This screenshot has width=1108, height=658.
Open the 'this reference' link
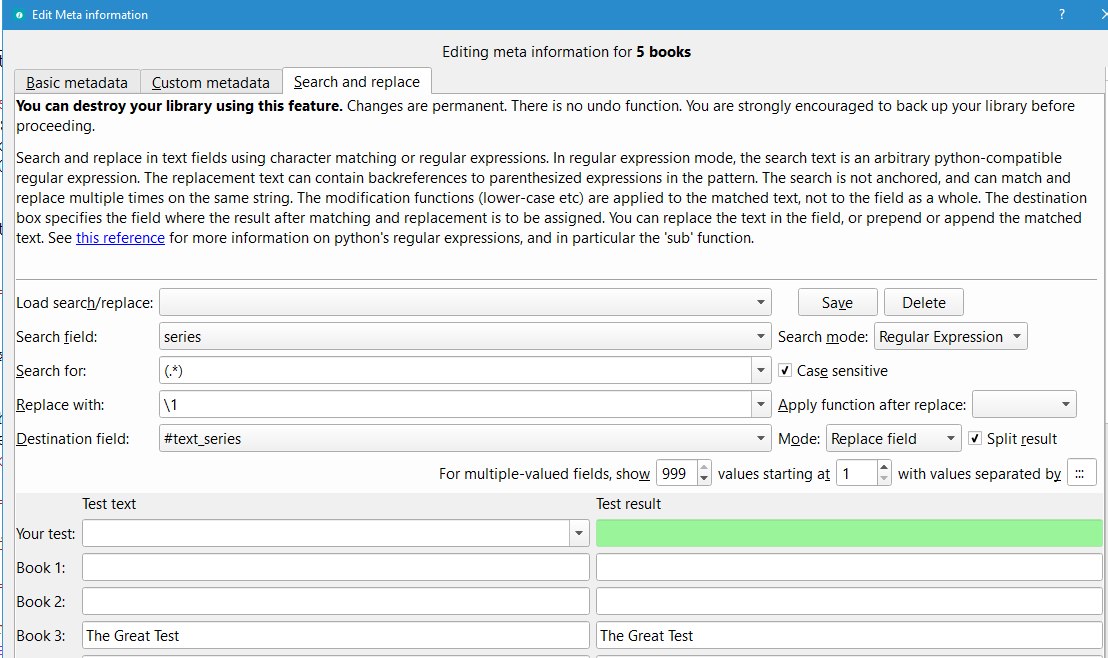120,238
